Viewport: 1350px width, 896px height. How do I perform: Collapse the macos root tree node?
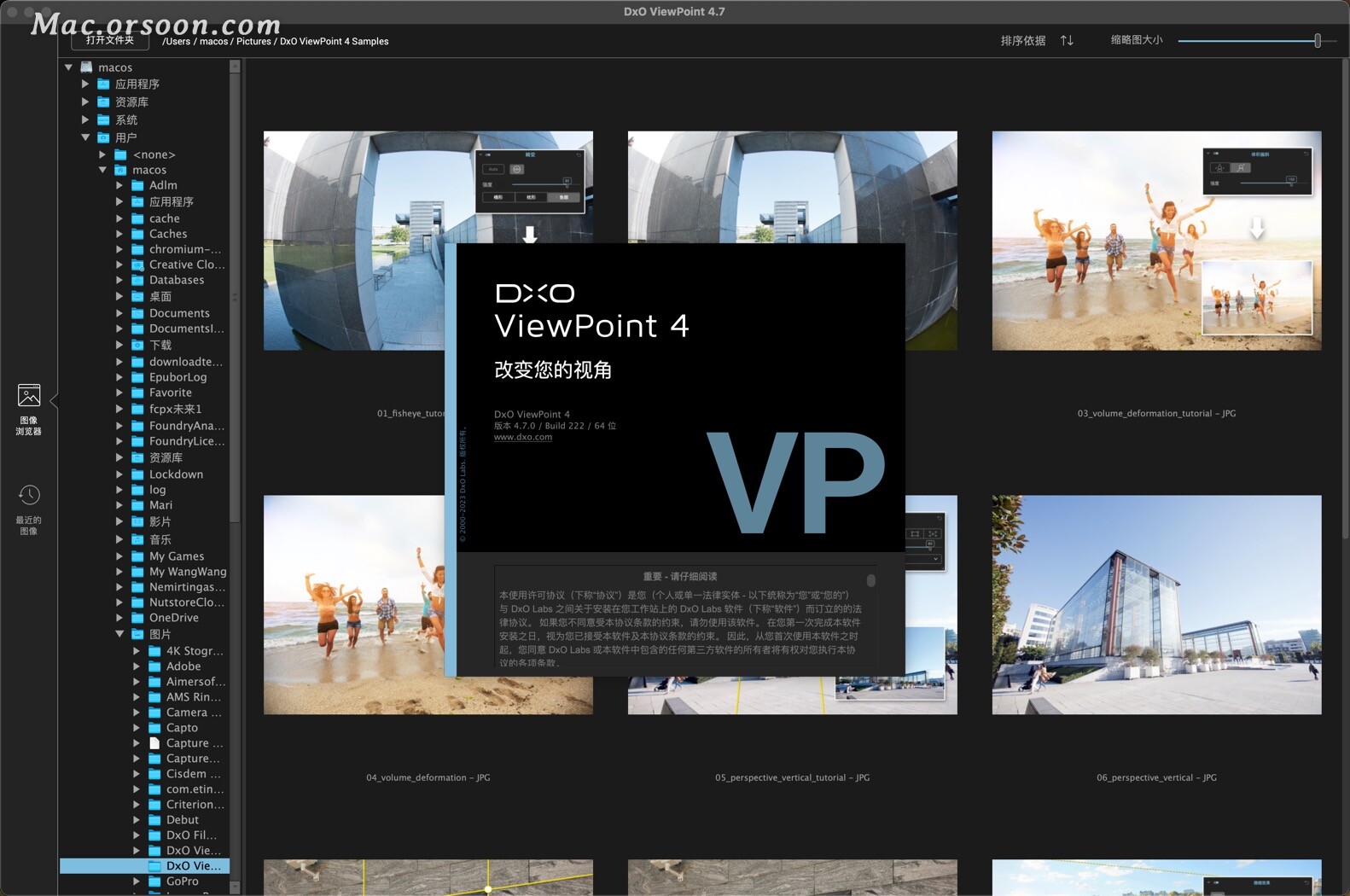68,67
